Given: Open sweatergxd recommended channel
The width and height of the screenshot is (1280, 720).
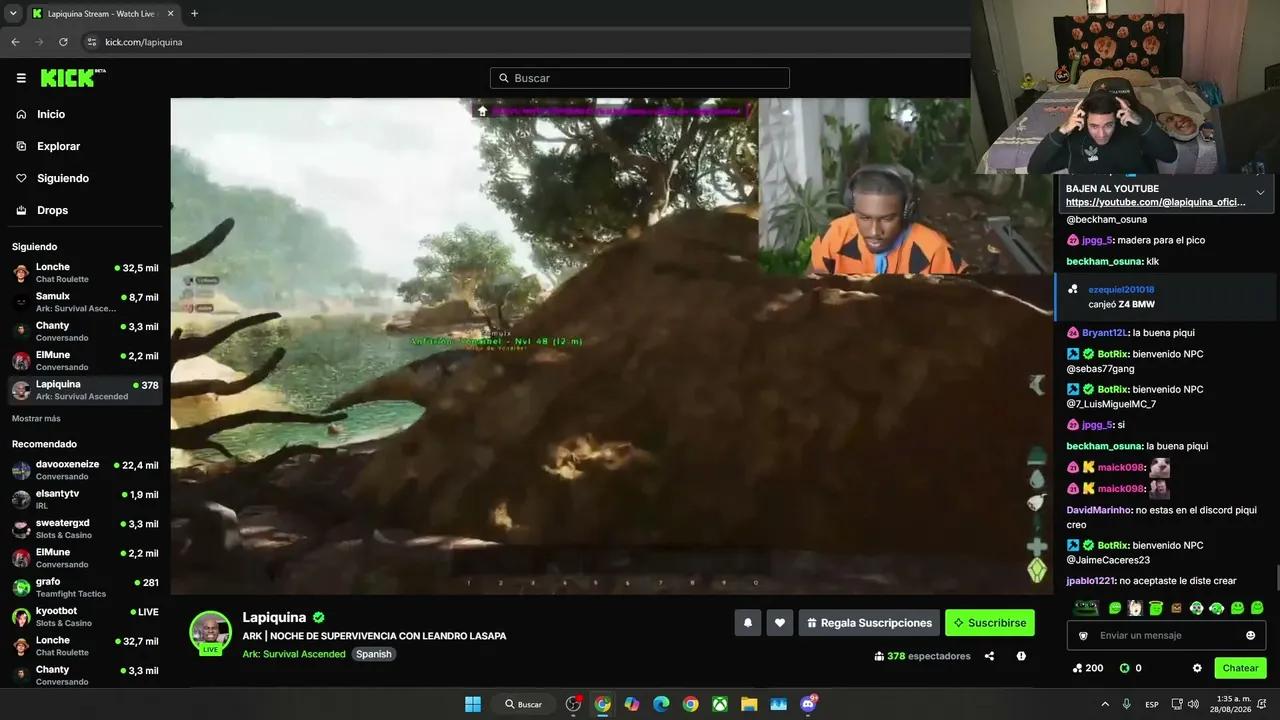Looking at the screenshot, I should 85,528.
